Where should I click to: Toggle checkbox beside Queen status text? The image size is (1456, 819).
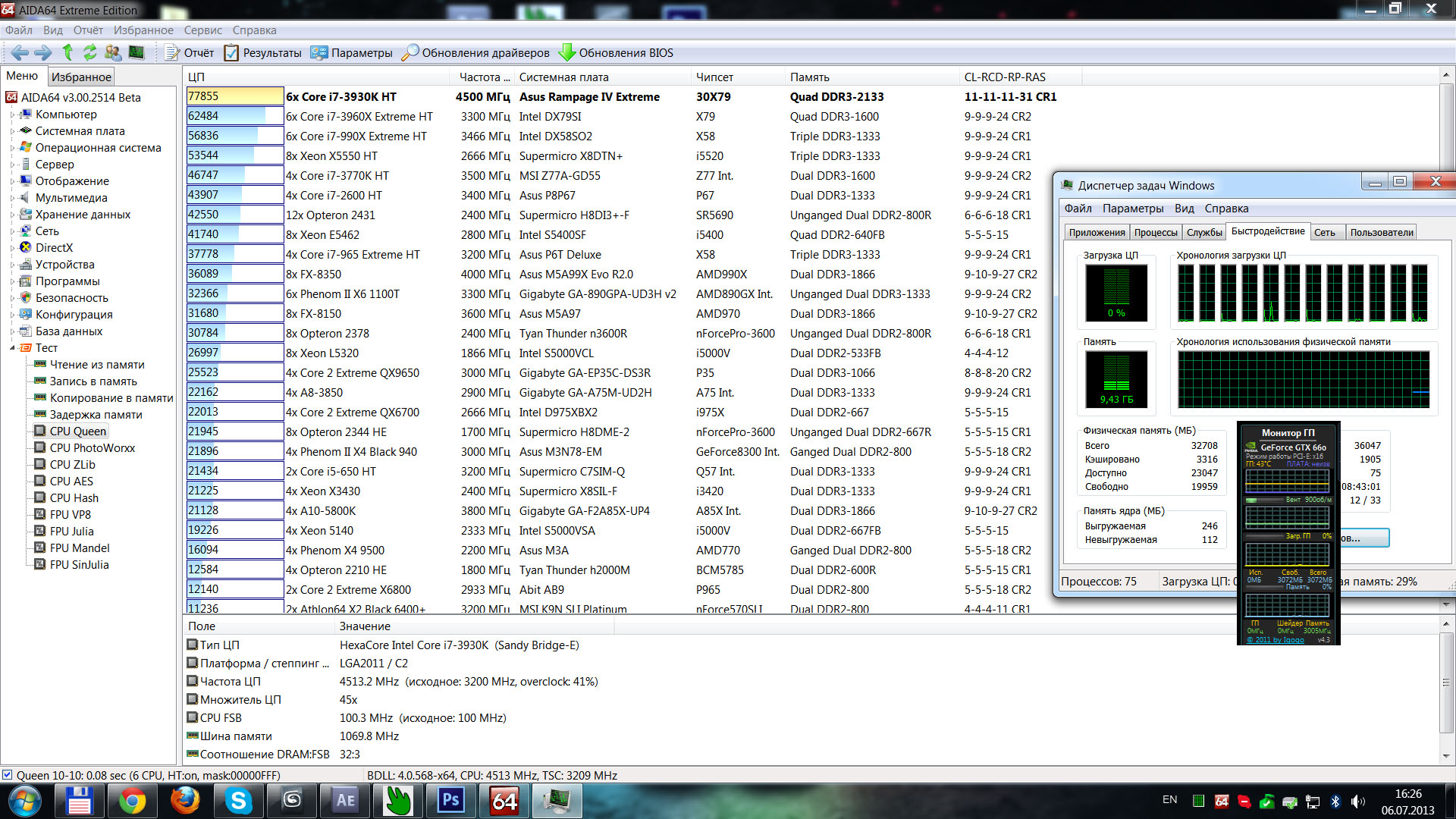(8, 775)
